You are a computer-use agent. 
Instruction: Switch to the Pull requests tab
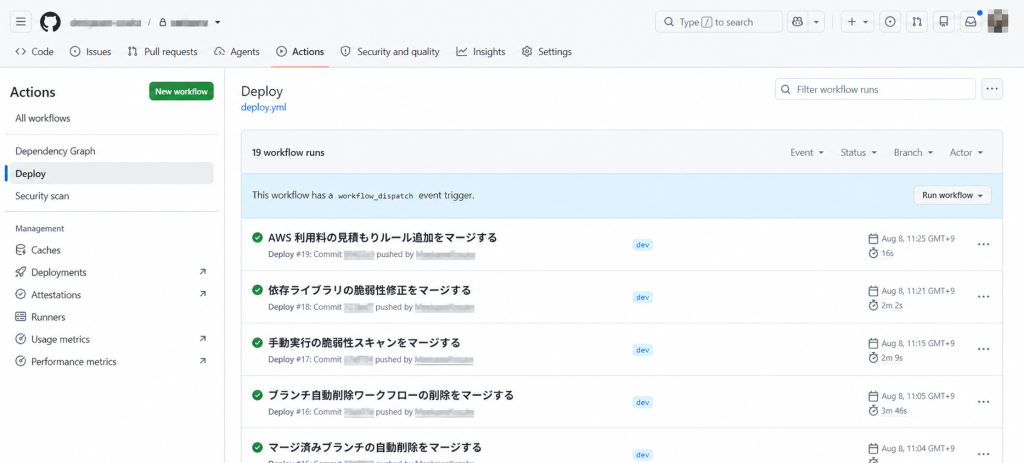[162, 52]
